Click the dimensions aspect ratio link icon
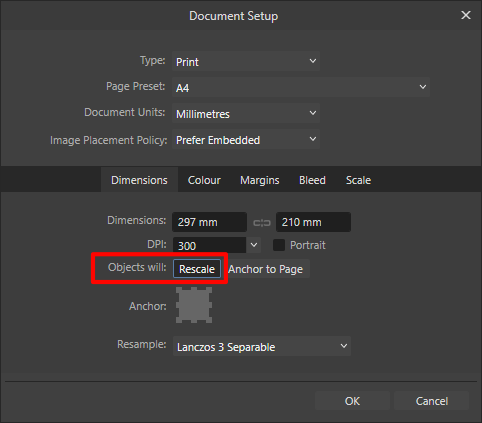This screenshot has width=482, height=423. coord(262,223)
